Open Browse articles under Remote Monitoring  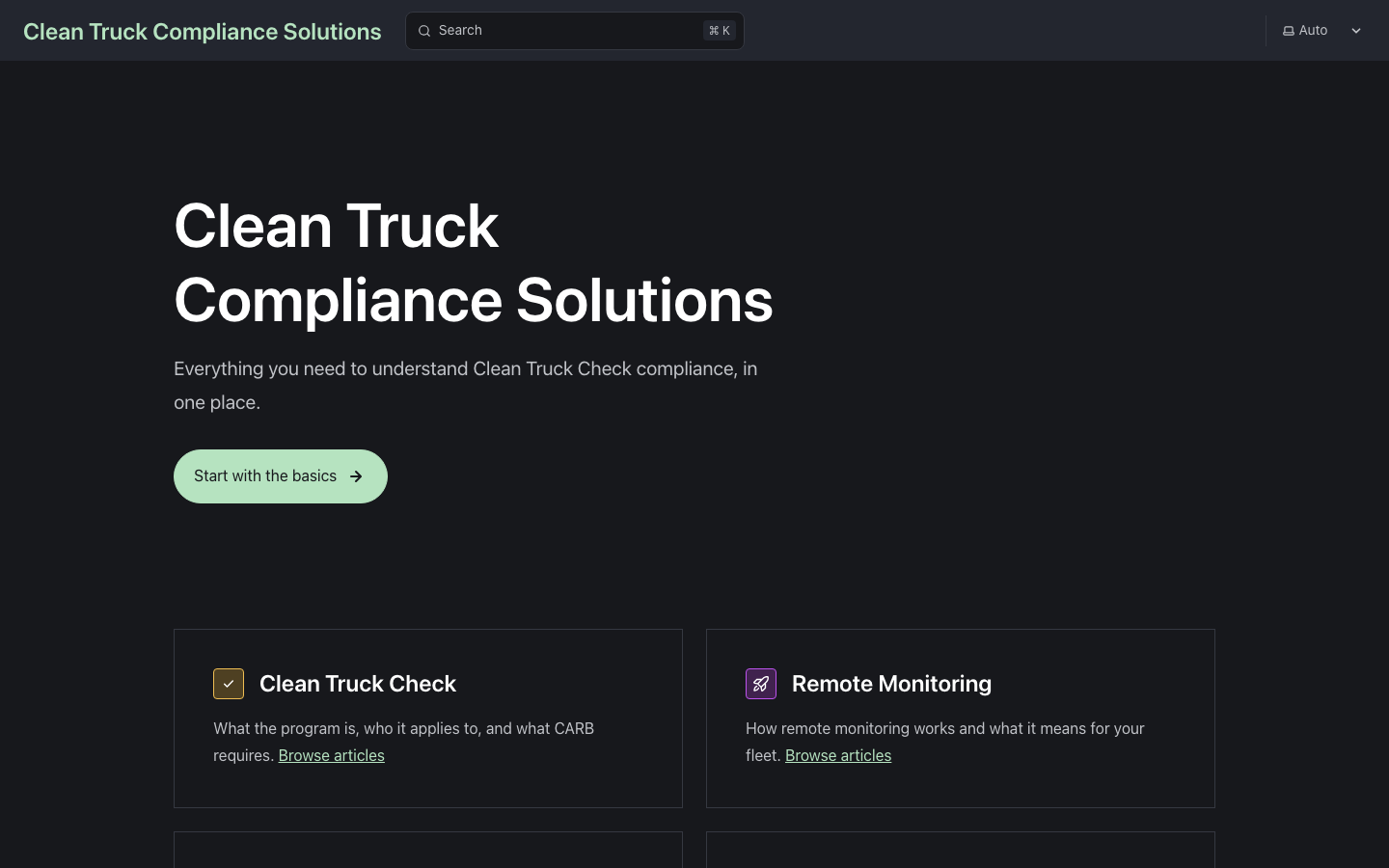[x=838, y=755]
